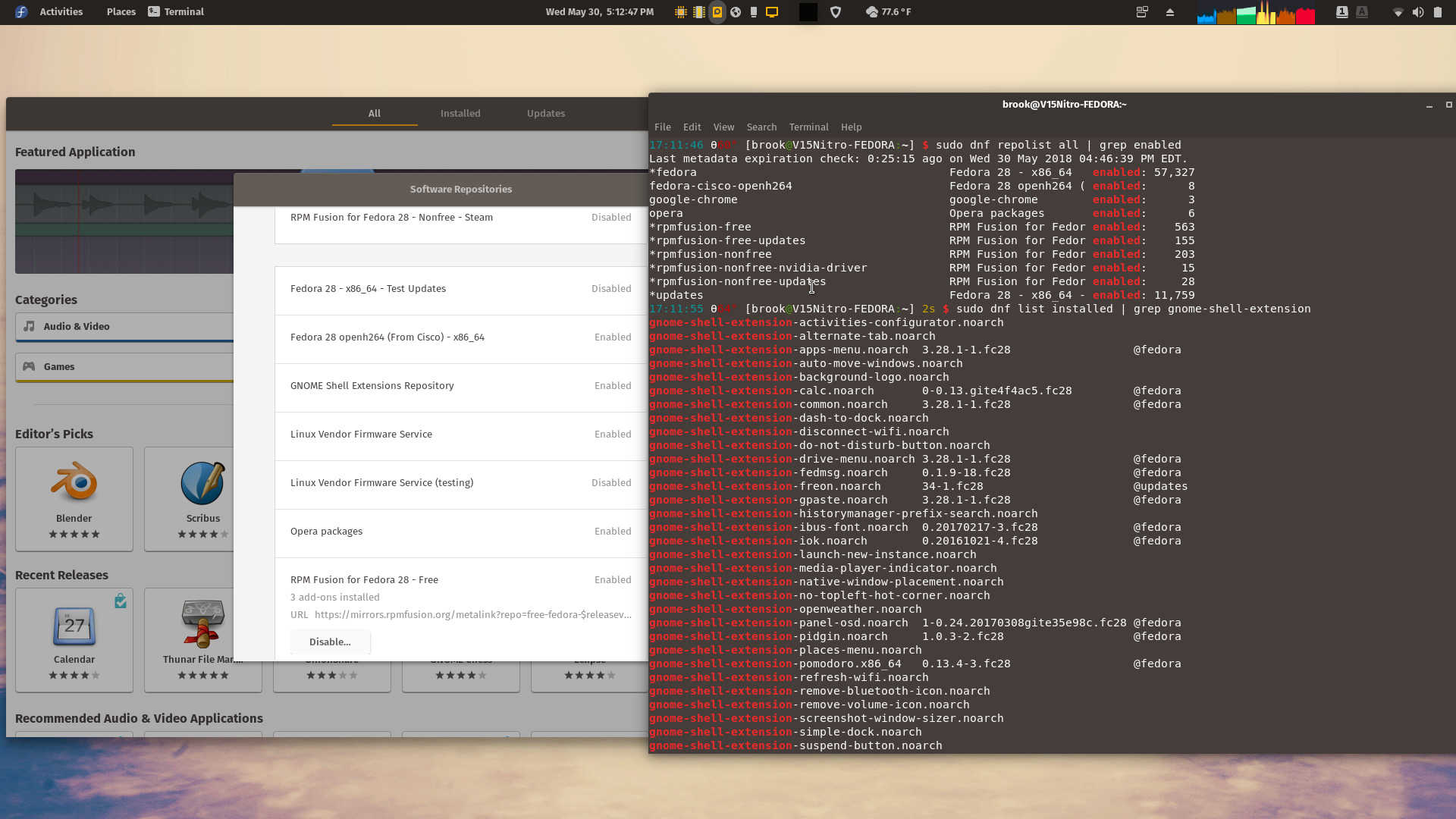Click the battery status icon
This screenshot has height=819, width=1456.
click(1437, 11)
